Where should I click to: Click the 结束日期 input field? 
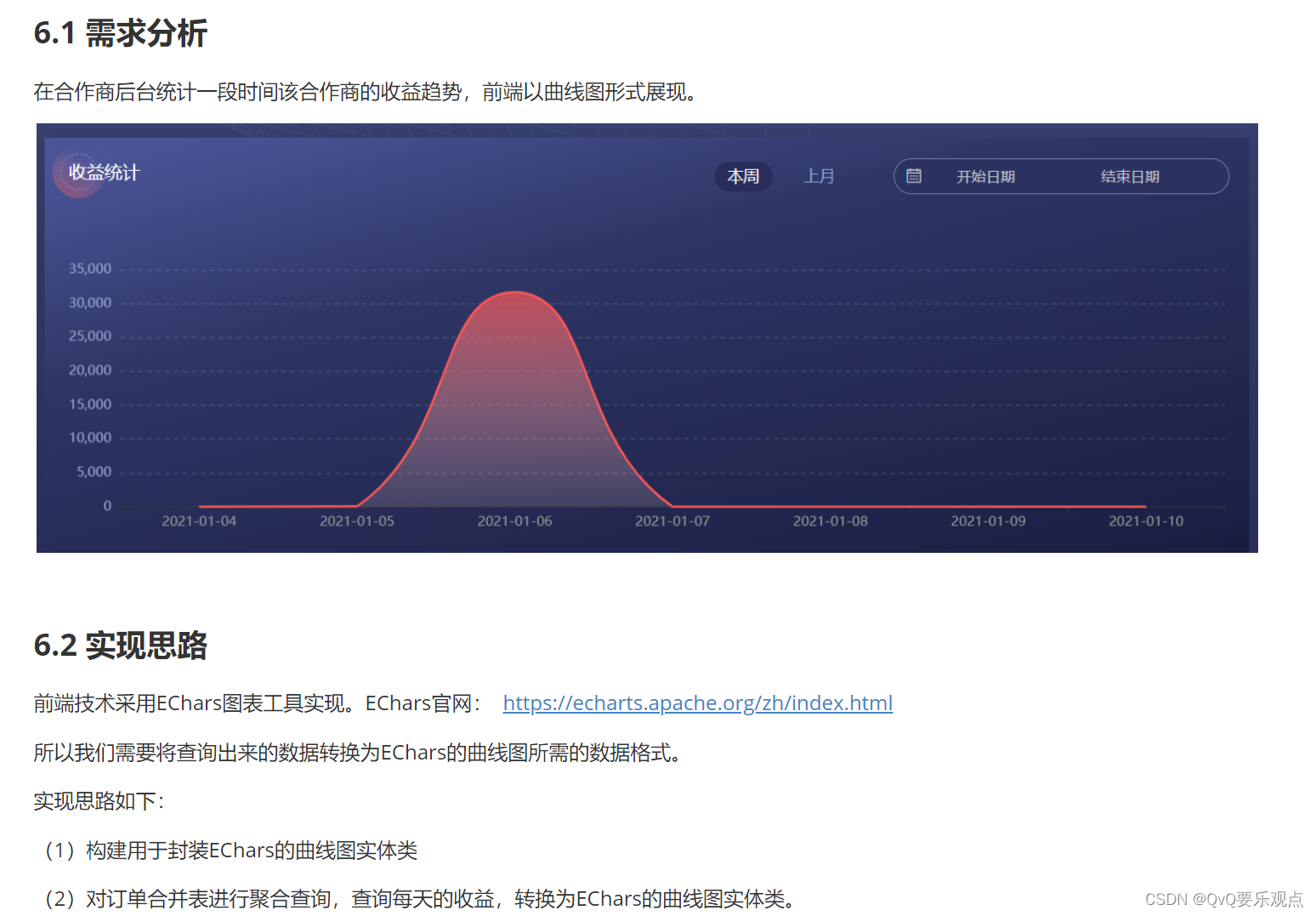coord(1130,176)
